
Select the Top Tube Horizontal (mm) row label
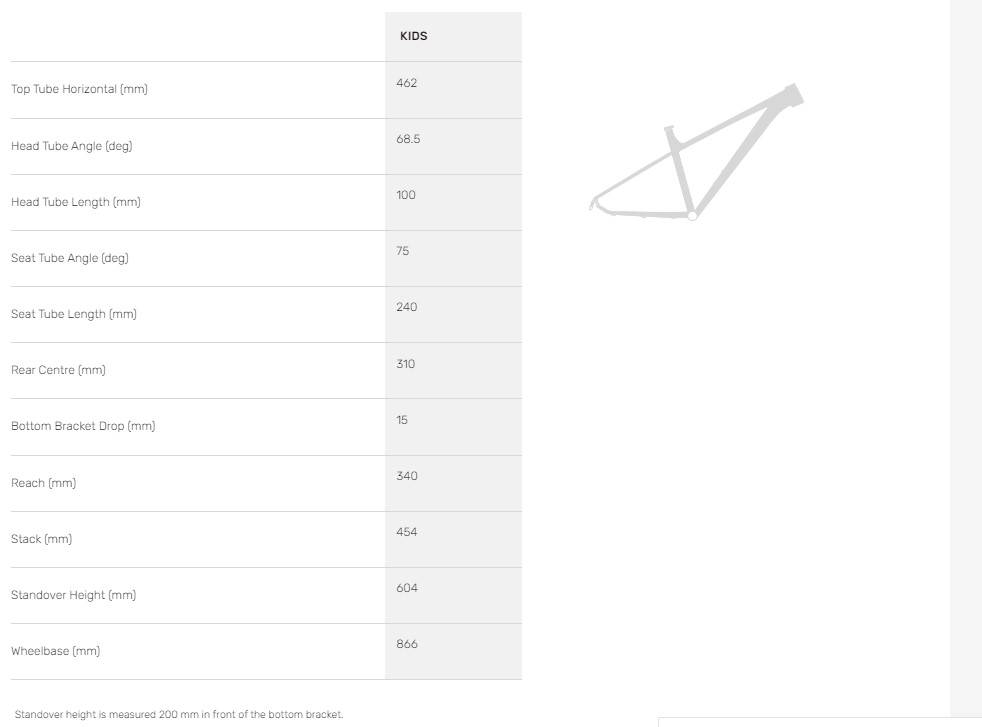click(x=79, y=90)
